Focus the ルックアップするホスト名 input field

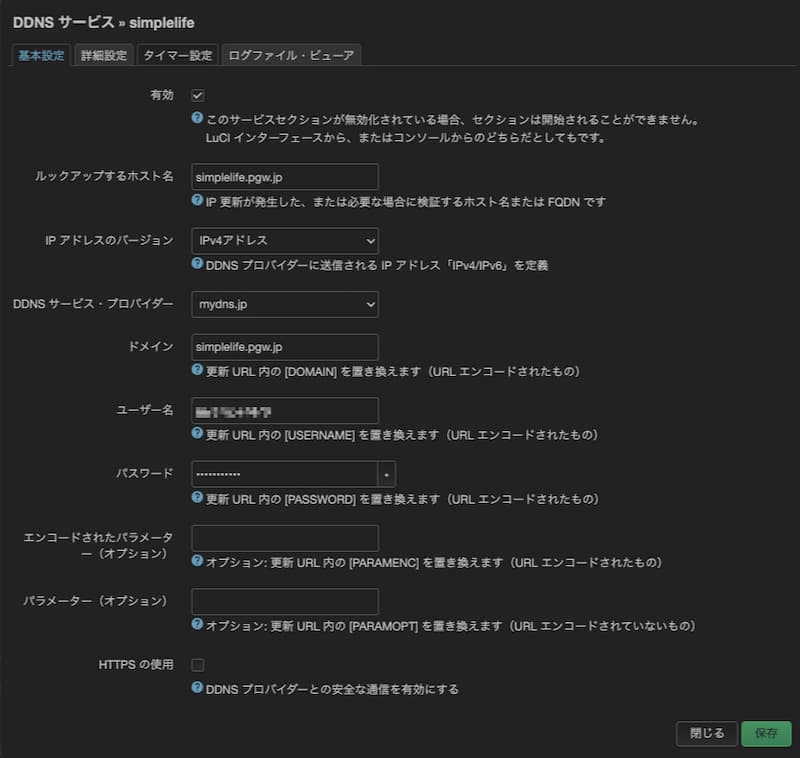[x=284, y=177]
